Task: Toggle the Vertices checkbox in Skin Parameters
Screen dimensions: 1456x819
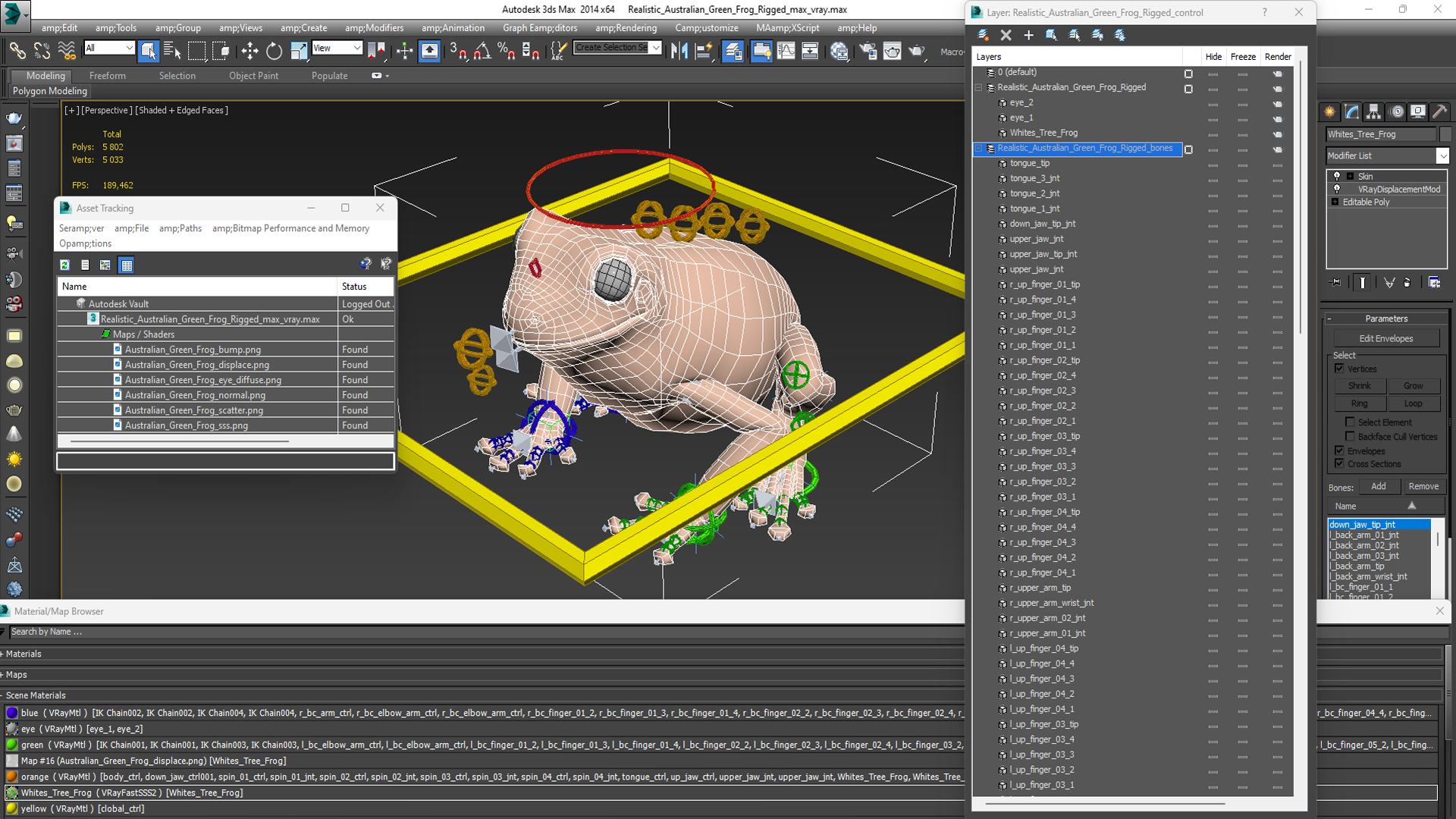Action: pos(1339,369)
